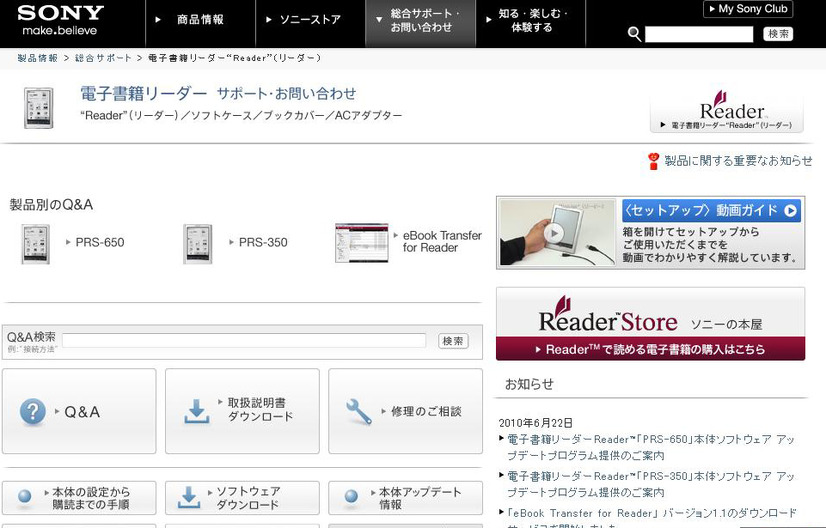This screenshot has height=528, width=826.
Task: Open the PRS-350 Q&A link
Action: (x=263, y=242)
